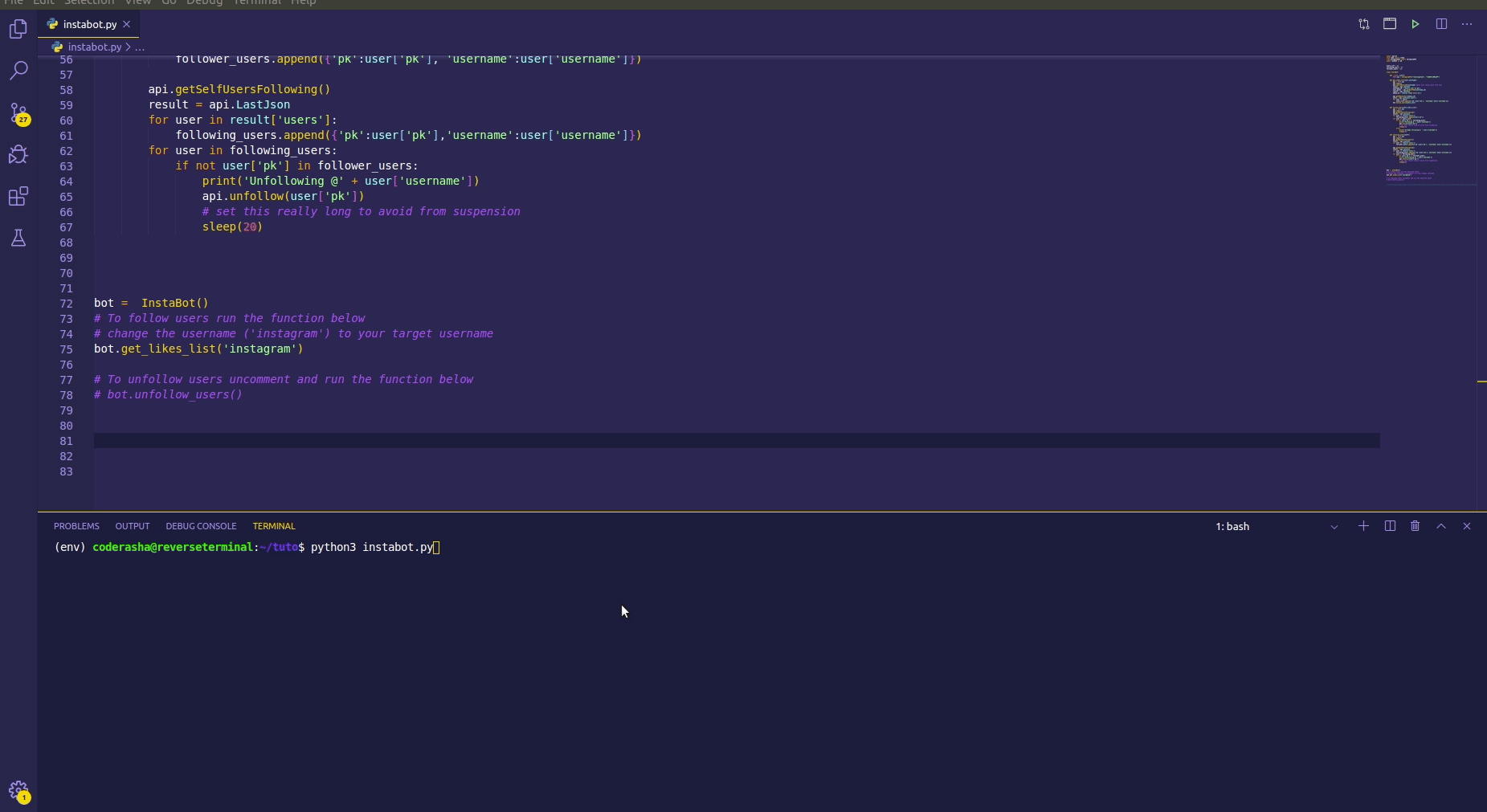
Task: Open Source Control view with 27 changes
Action: coord(18,113)
